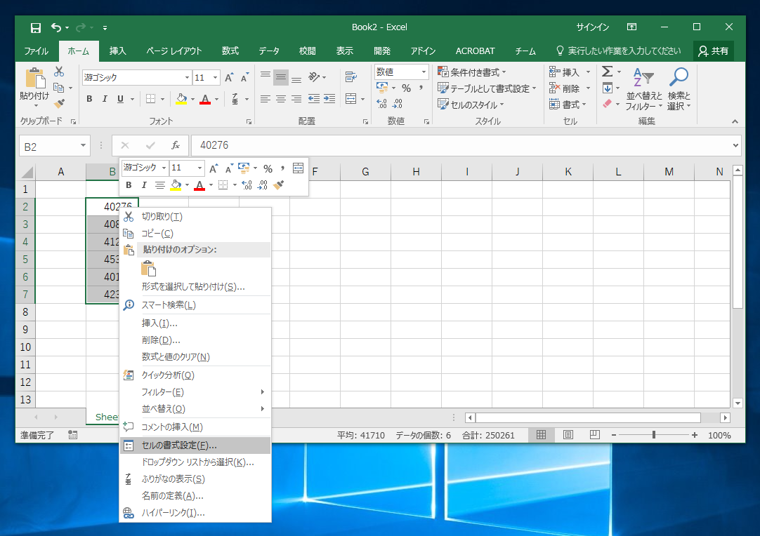This screenshot has width=760, height=536.
Task: Click AutoSum sigma icon in editing group
Action: point(607,72)
